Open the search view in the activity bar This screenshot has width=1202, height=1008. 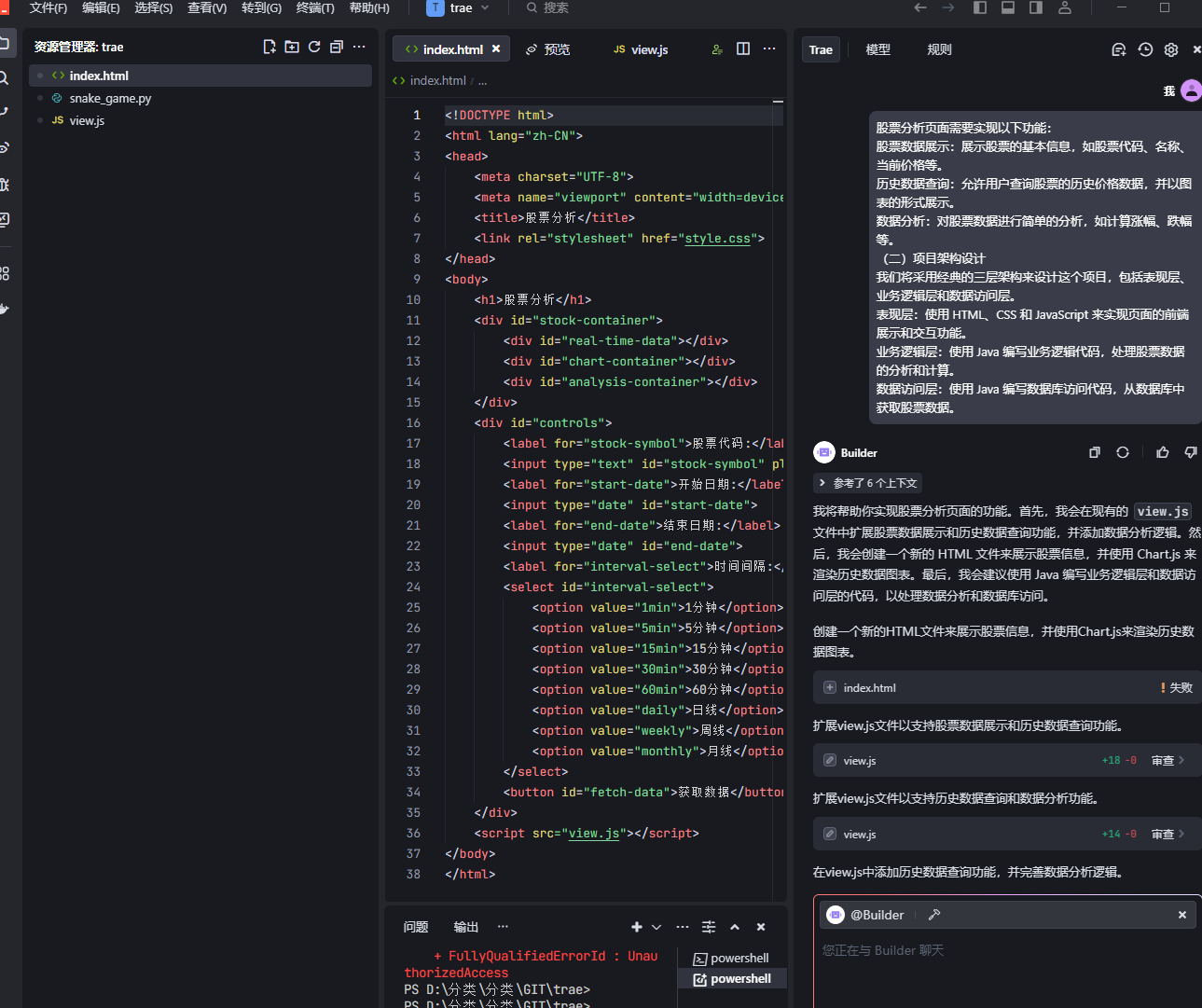[5, 78]
